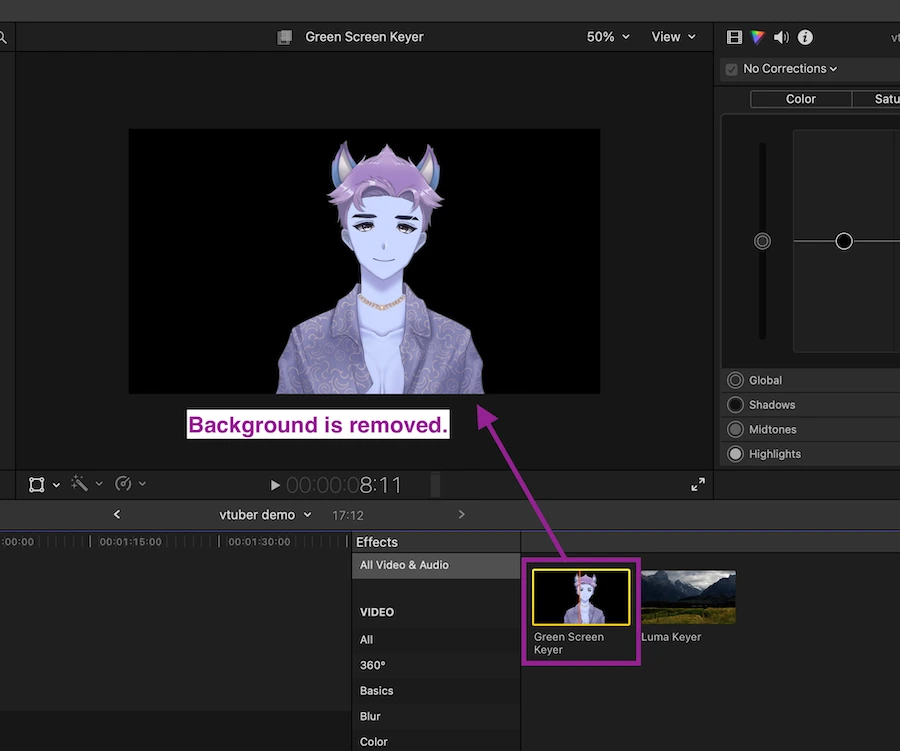Select the Blur effects category
The image size is (900, 751).
pos(436,717)
